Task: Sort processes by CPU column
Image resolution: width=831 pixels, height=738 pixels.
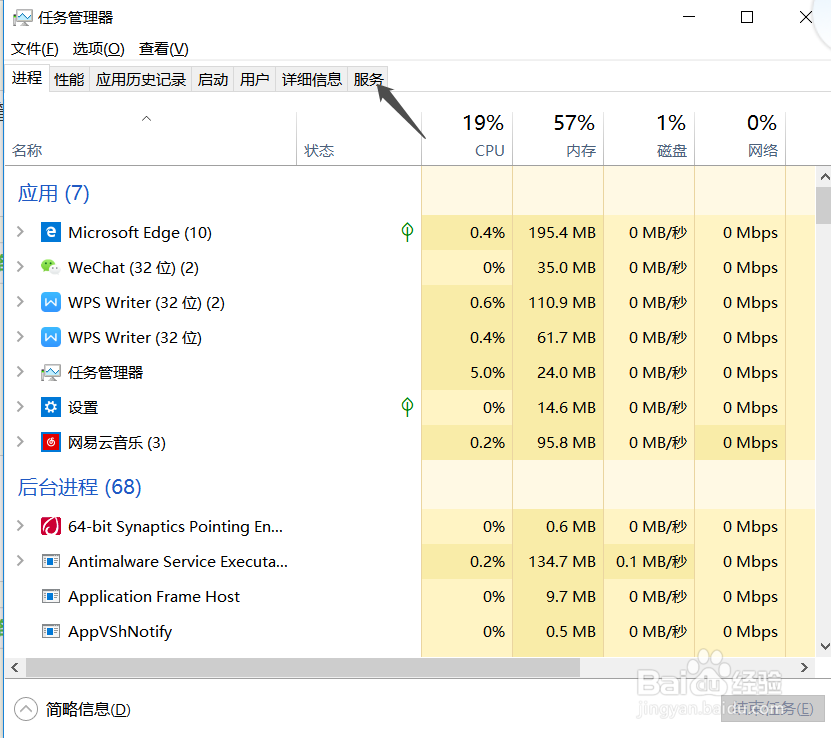Action: [x=467, y=139]
